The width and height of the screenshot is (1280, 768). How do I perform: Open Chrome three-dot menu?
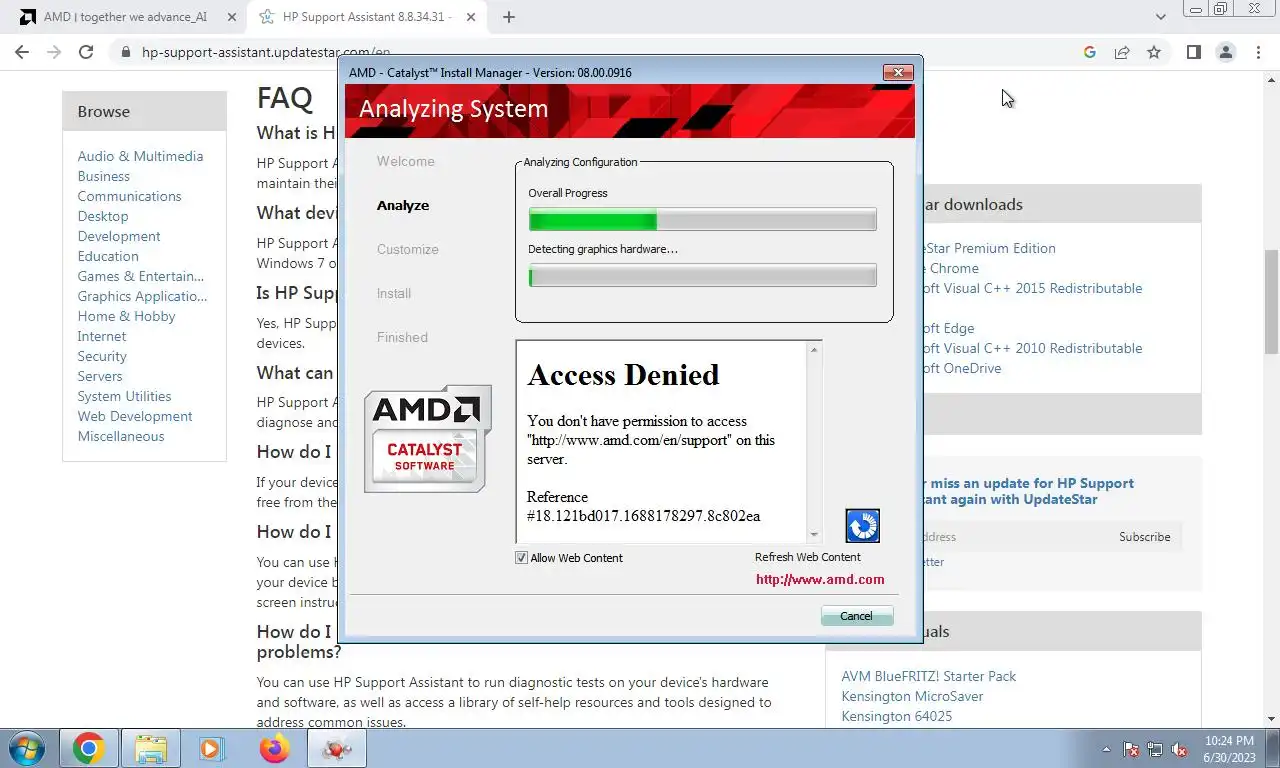click(1258, 52)
